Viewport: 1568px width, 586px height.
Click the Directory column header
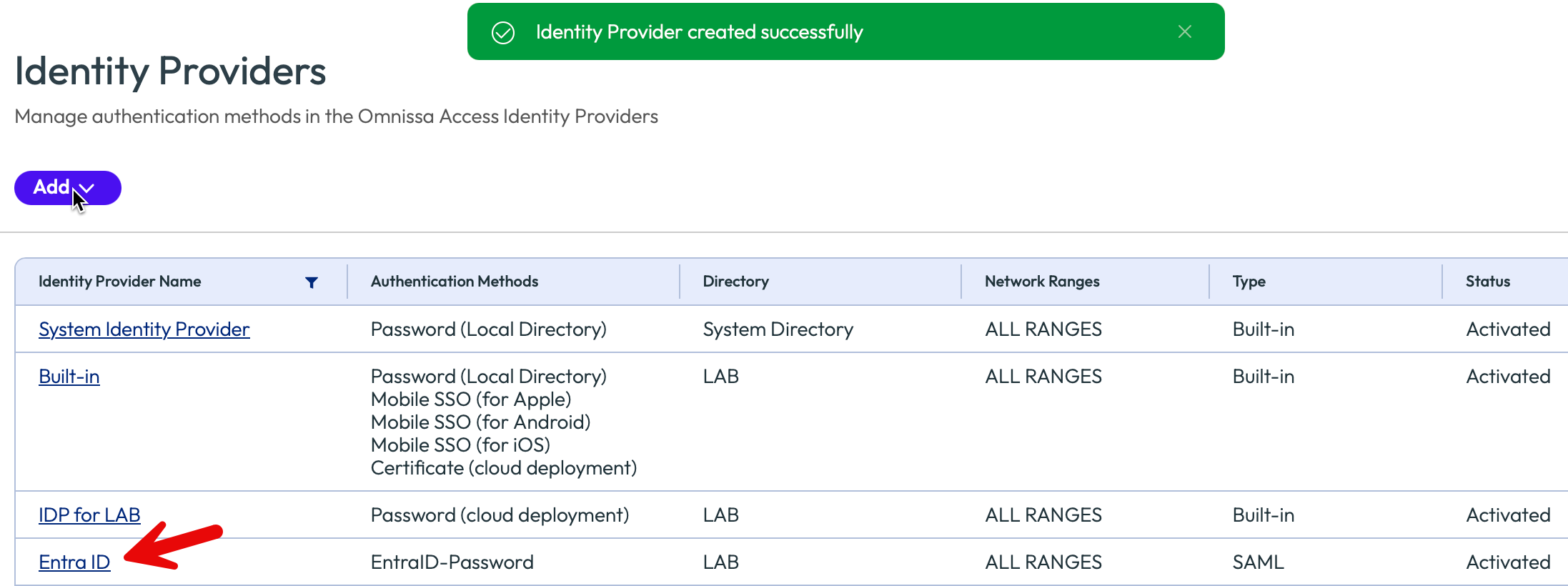pyautogui.click(x=735, y=282)
